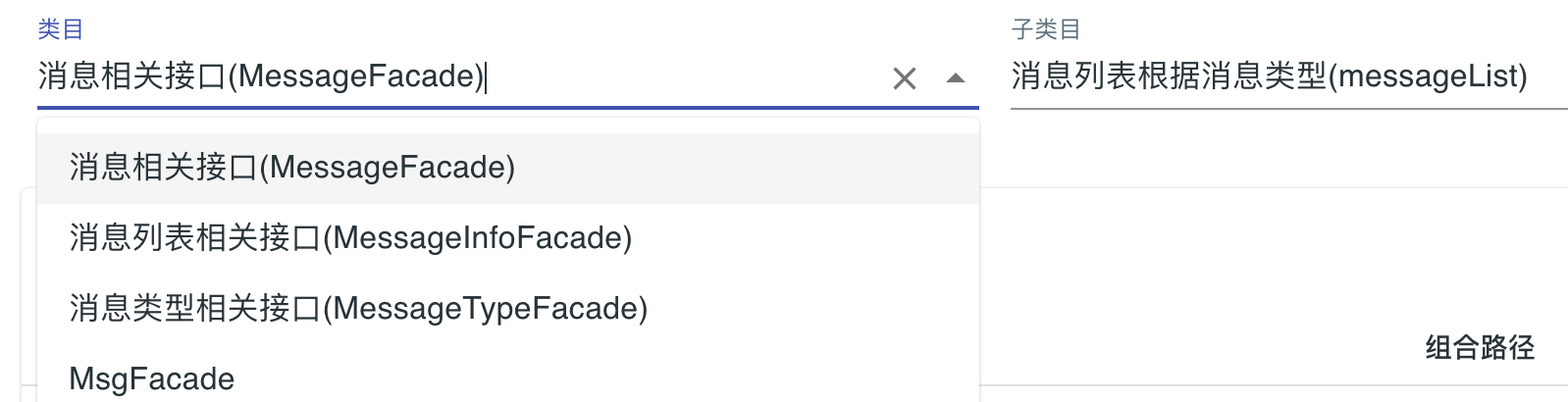
Task: Click the 消息类型相关接口 text of the third option
Action: [194, 309]
